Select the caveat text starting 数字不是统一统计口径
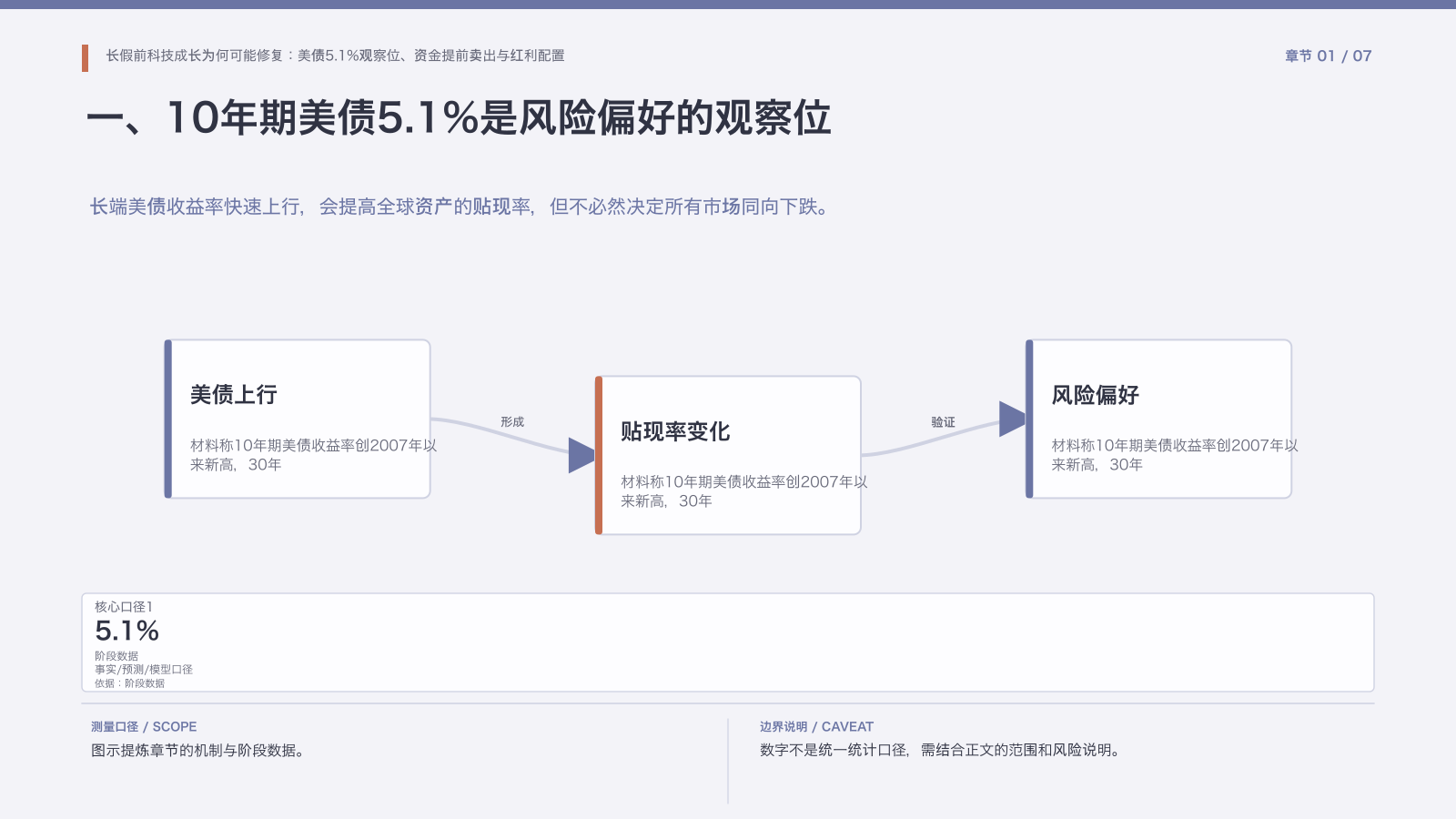The image size is (1456, 819). (x=942, y=751)
